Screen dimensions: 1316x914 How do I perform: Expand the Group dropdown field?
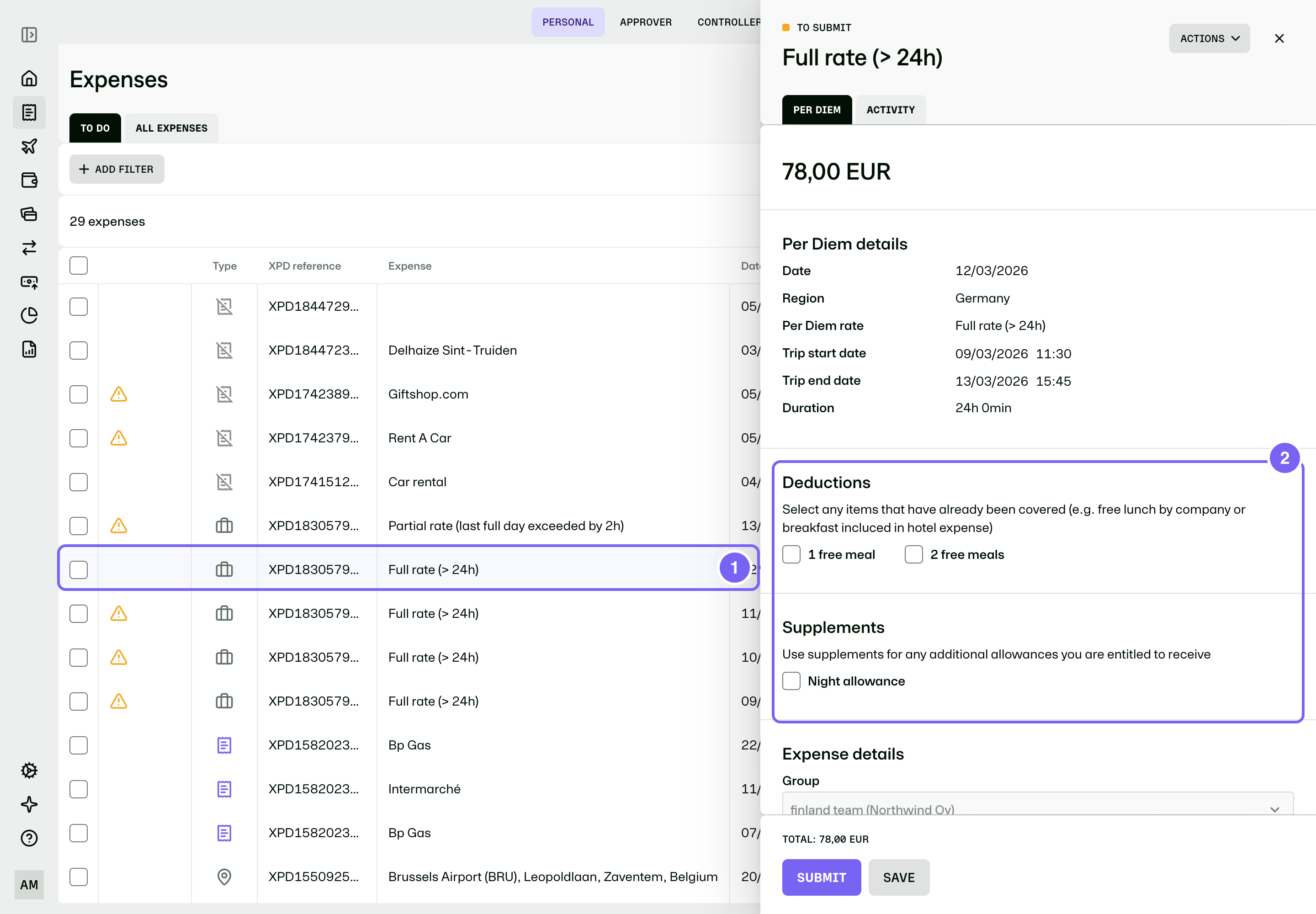pos(1038,803)
